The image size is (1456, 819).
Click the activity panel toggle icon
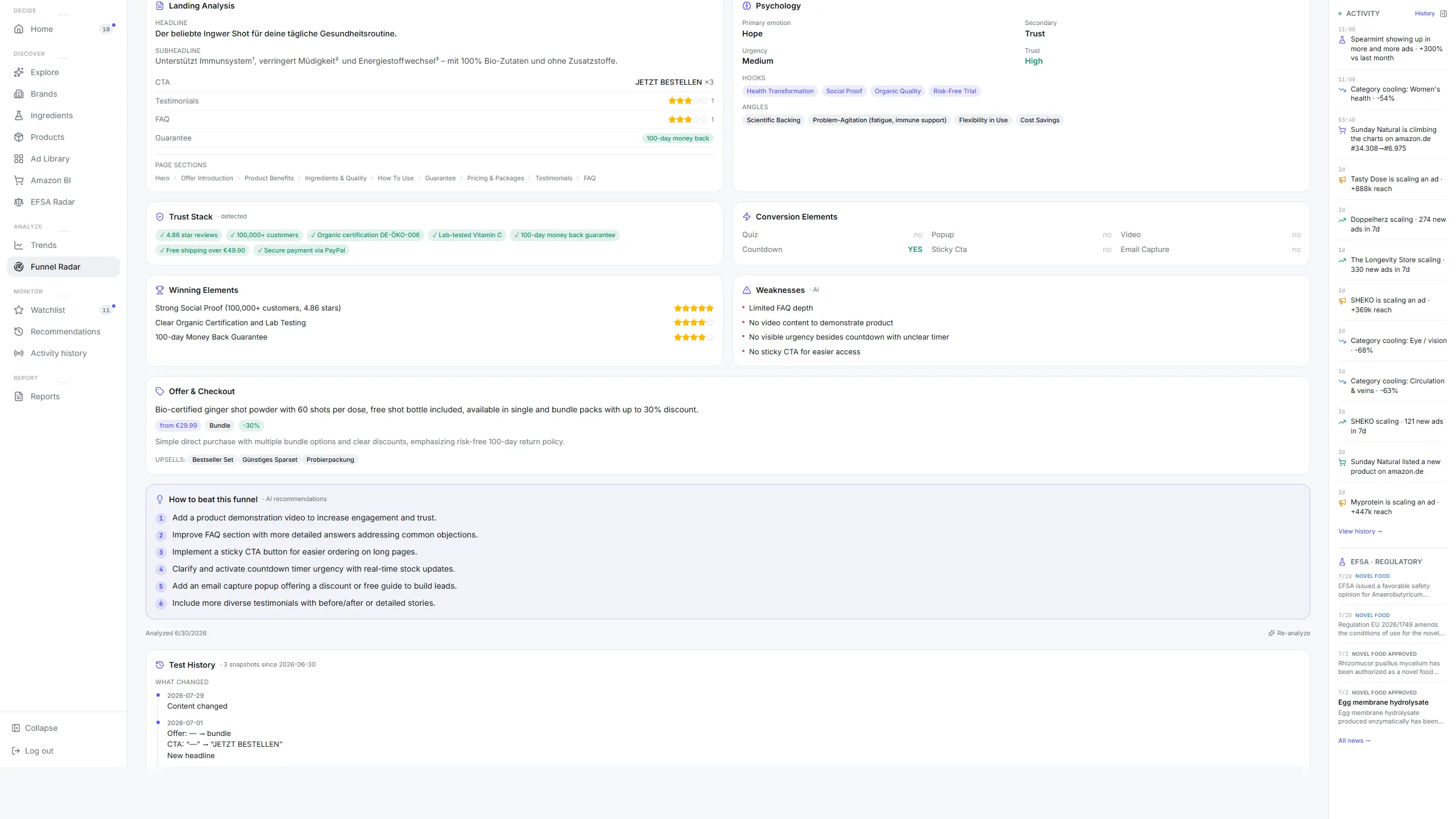1443,14
